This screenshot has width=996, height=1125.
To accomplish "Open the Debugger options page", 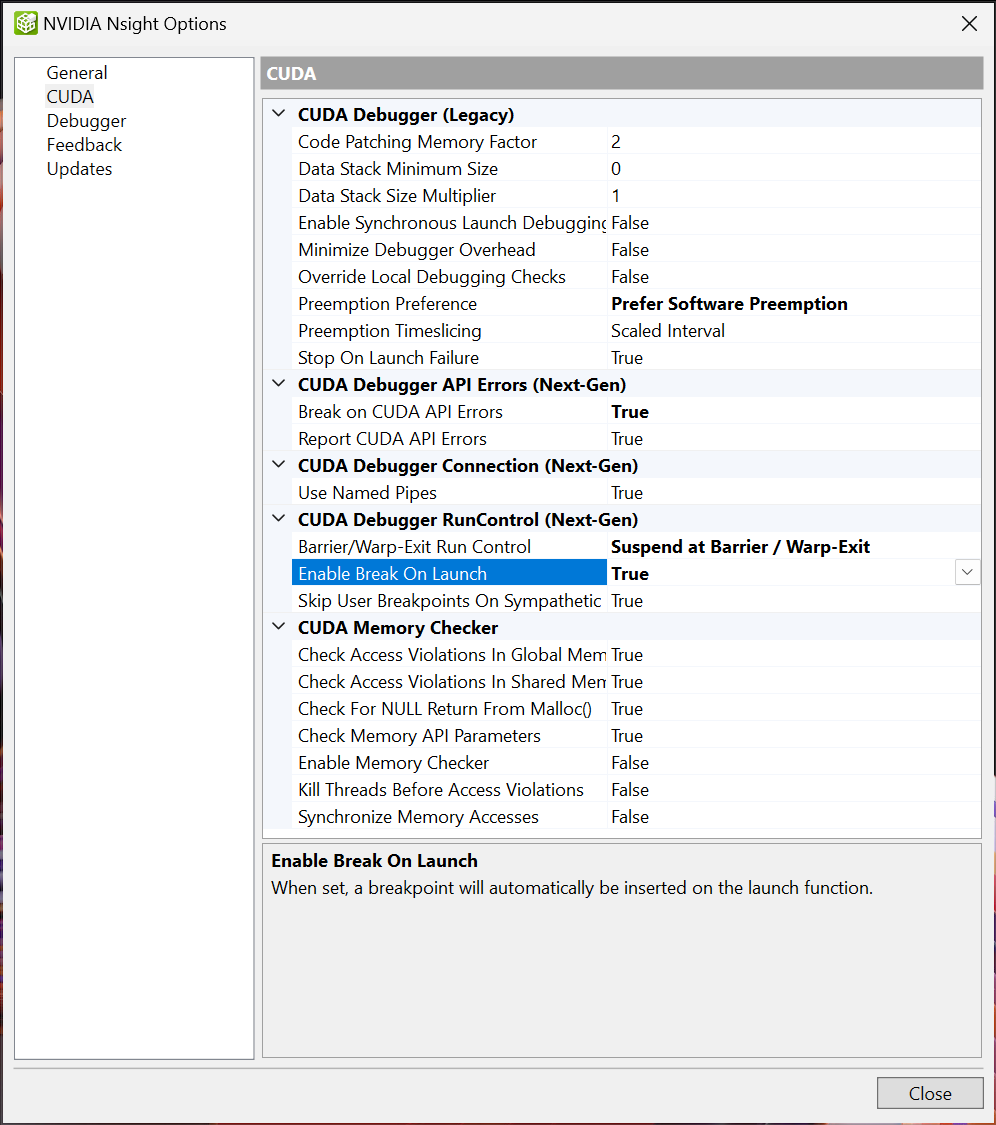I will click(x=86, y=121).
